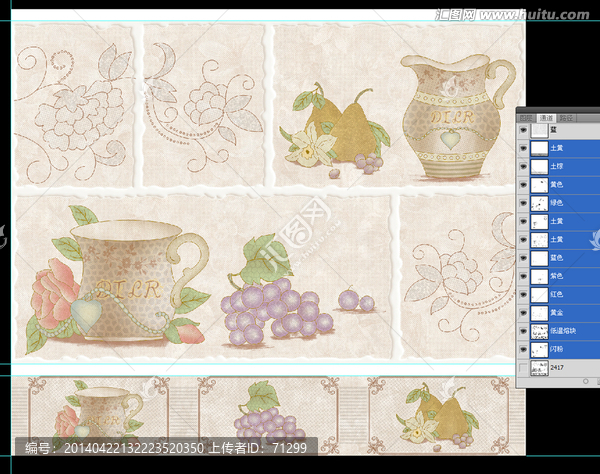Toggle eye of 土黄 channel directly above 土棕
This screenshot has height=474, width=600.
[x=523, y=148]
